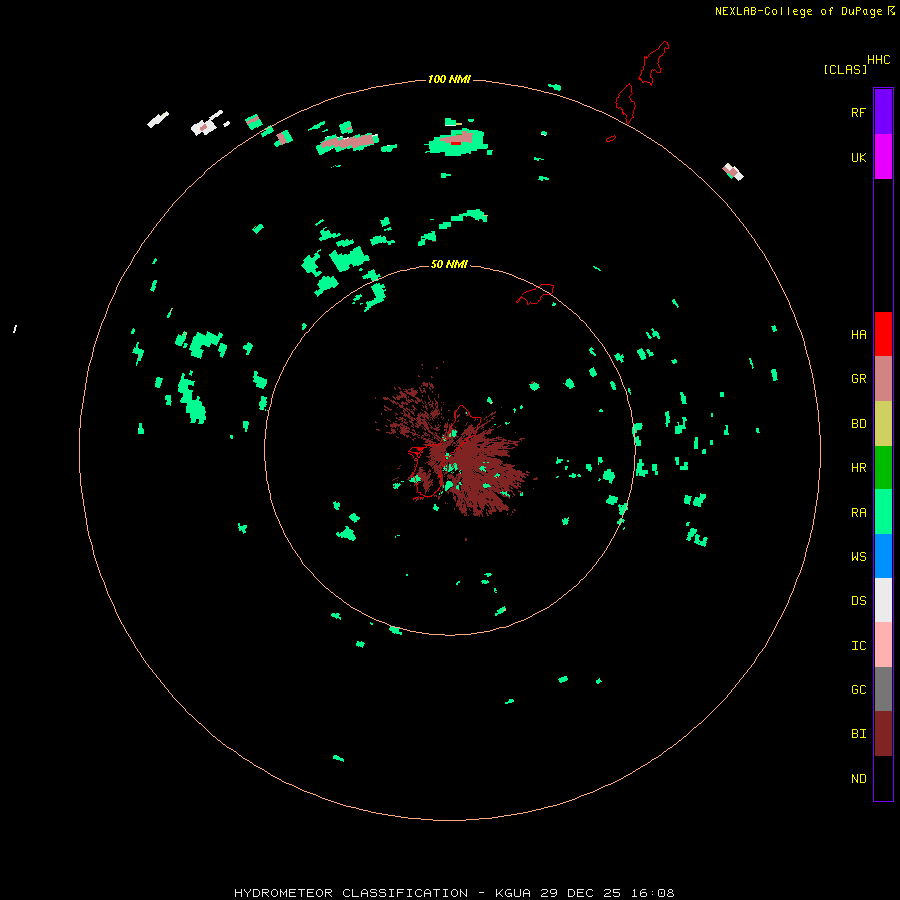Pick the HR dark green legend swatch
This screenshot has height=900, width=900.
point(883,468)
